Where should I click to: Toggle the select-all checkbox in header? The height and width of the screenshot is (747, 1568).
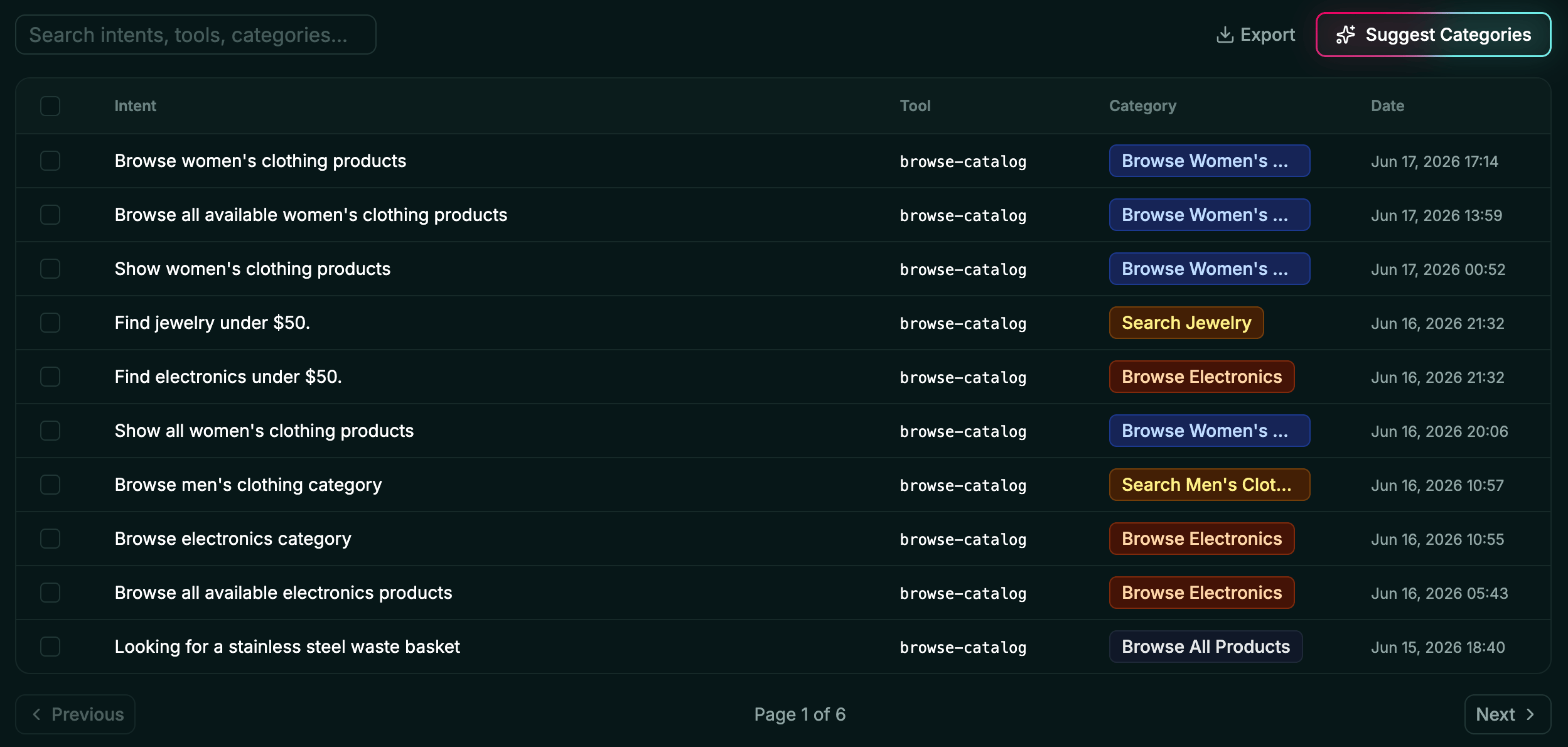50,106
